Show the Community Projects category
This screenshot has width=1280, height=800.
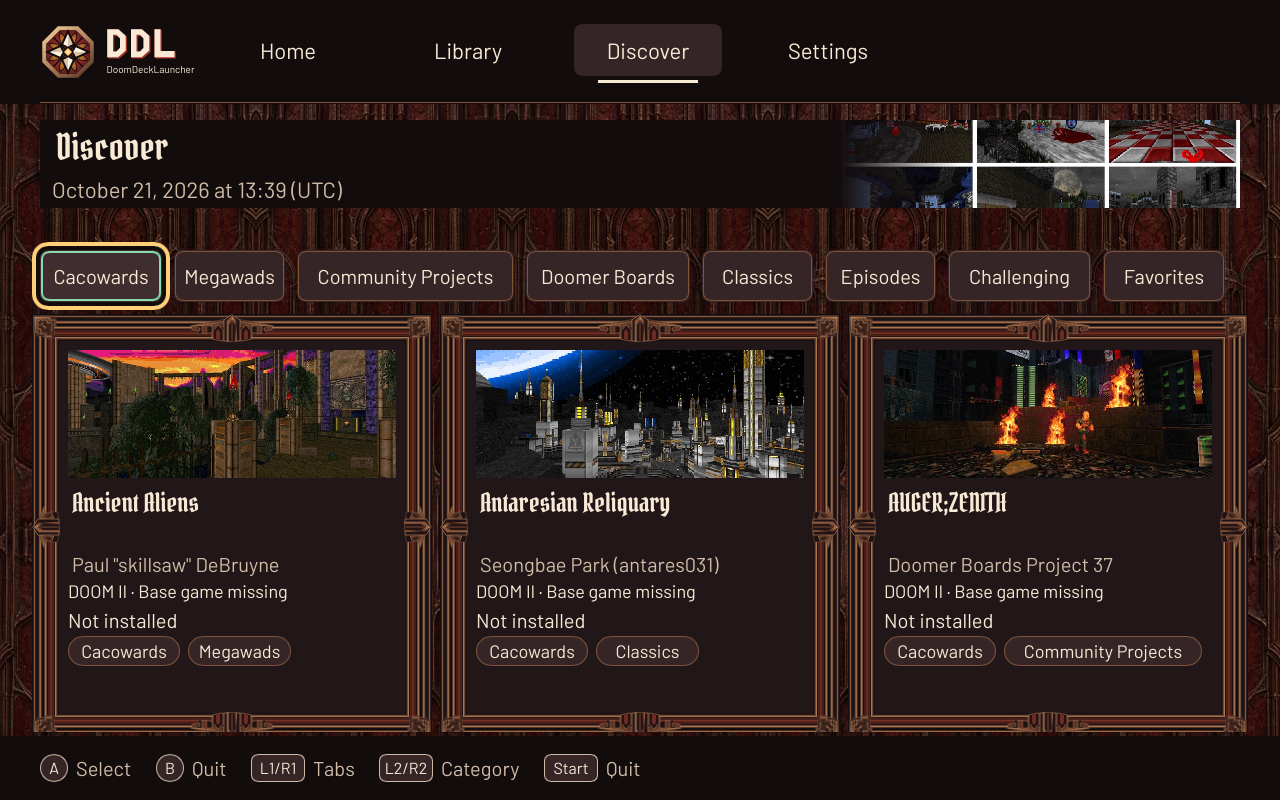coord(405,277)
